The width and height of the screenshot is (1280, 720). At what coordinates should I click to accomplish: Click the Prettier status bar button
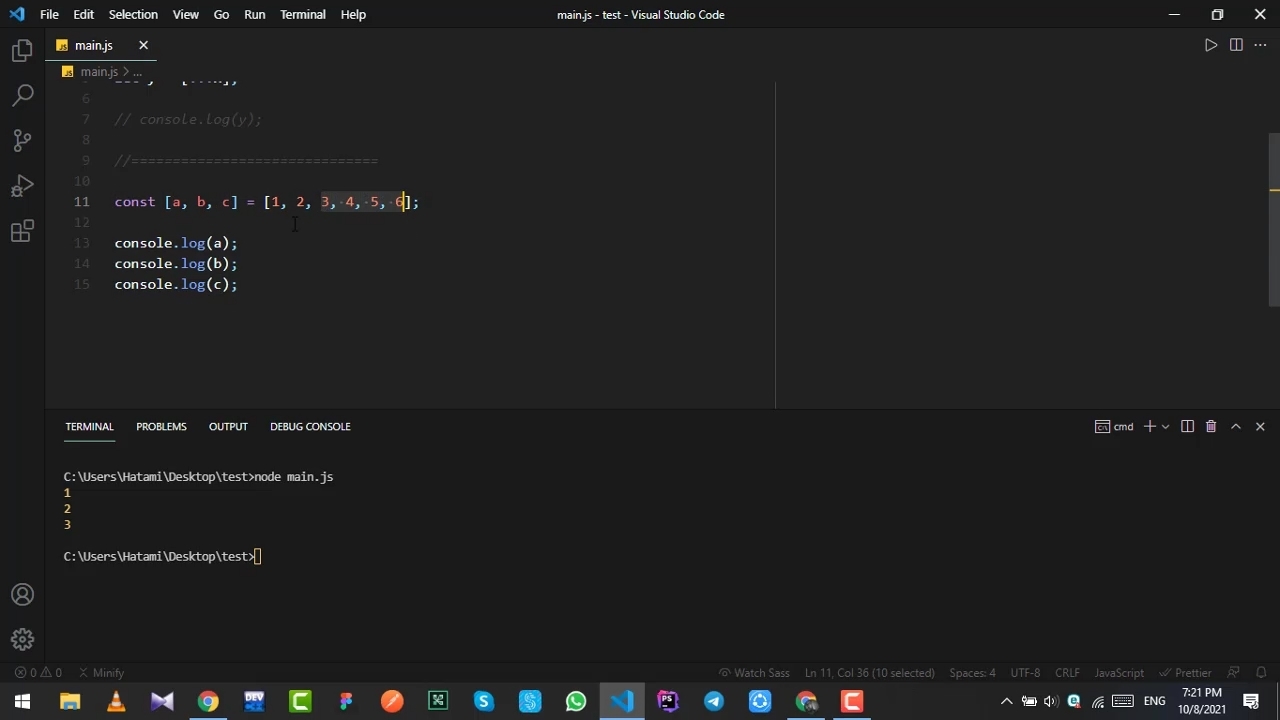coord(1184,673)
